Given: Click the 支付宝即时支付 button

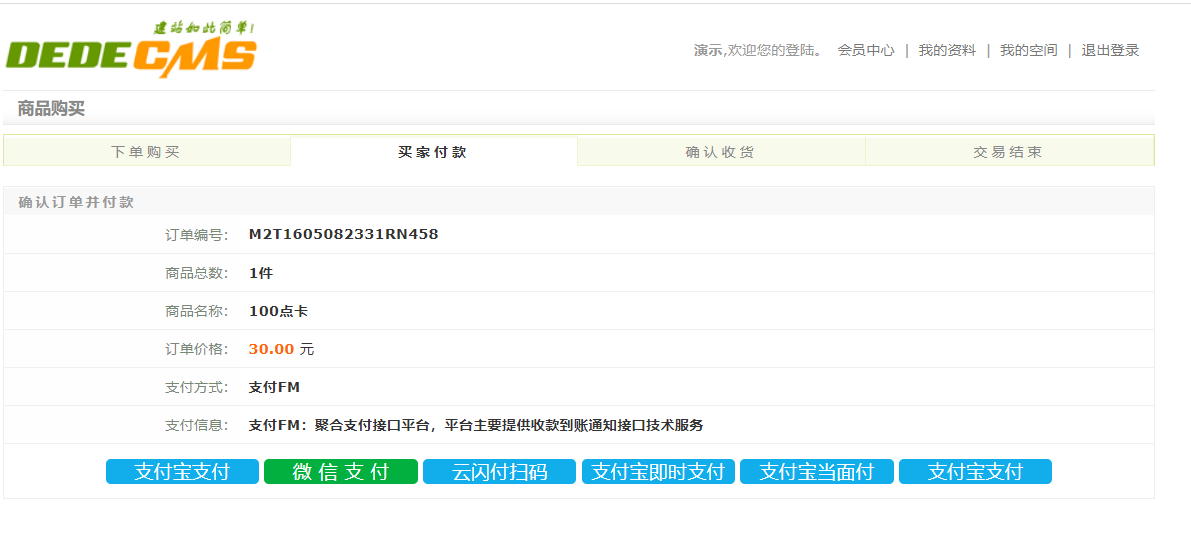Looking at the screenshot, I should [659, 471].
